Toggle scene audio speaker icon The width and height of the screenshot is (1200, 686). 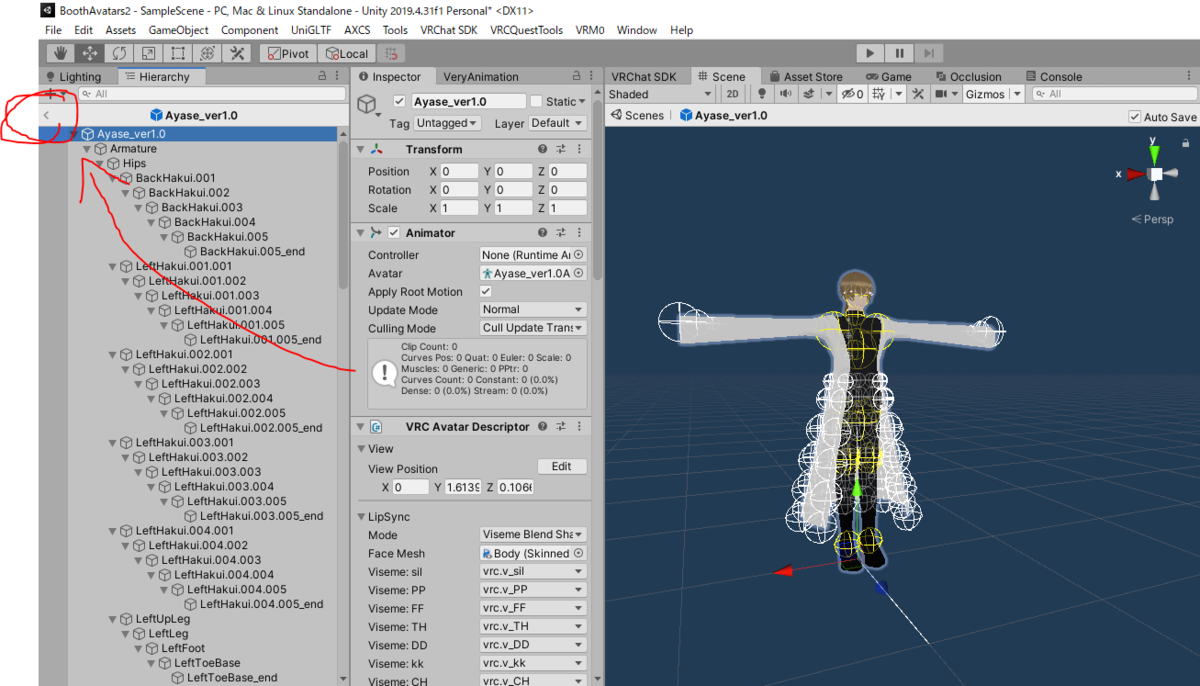785,94
